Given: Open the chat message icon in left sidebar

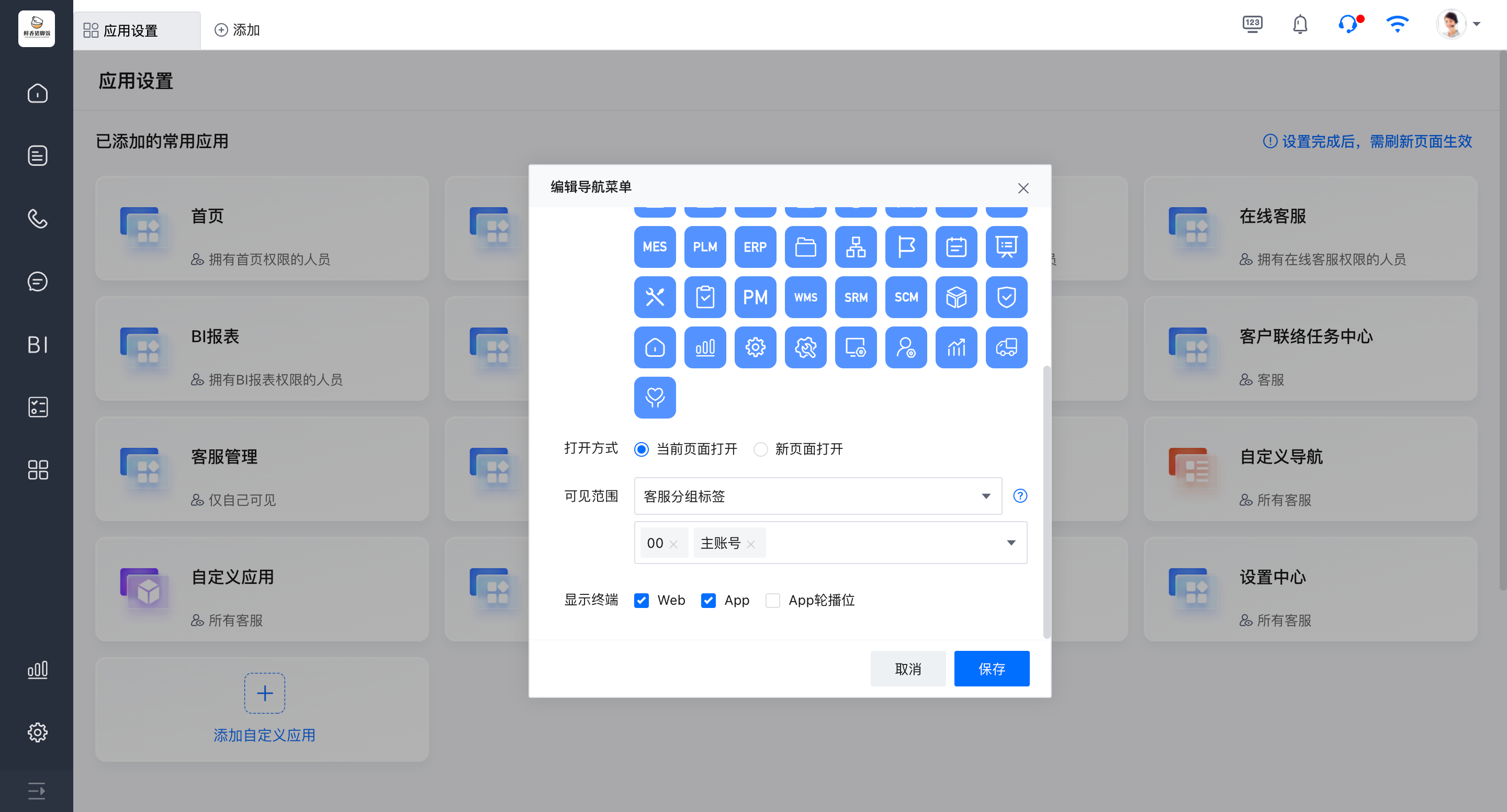Looking at the screenshot, I should [x=38, y=282].
